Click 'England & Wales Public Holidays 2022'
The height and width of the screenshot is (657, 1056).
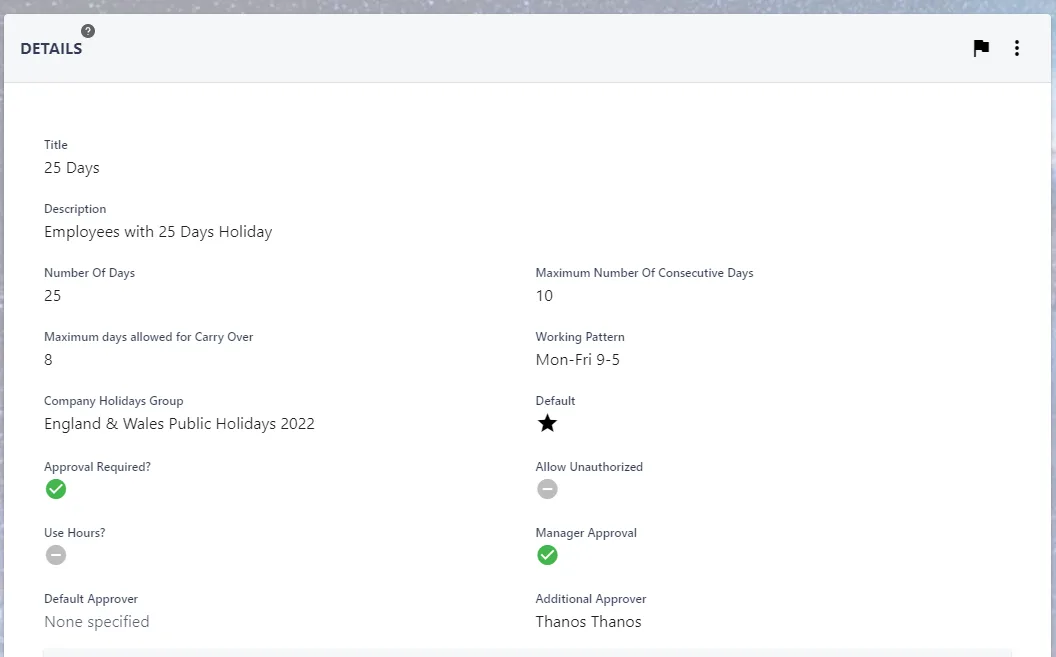[x=179, y=423]
